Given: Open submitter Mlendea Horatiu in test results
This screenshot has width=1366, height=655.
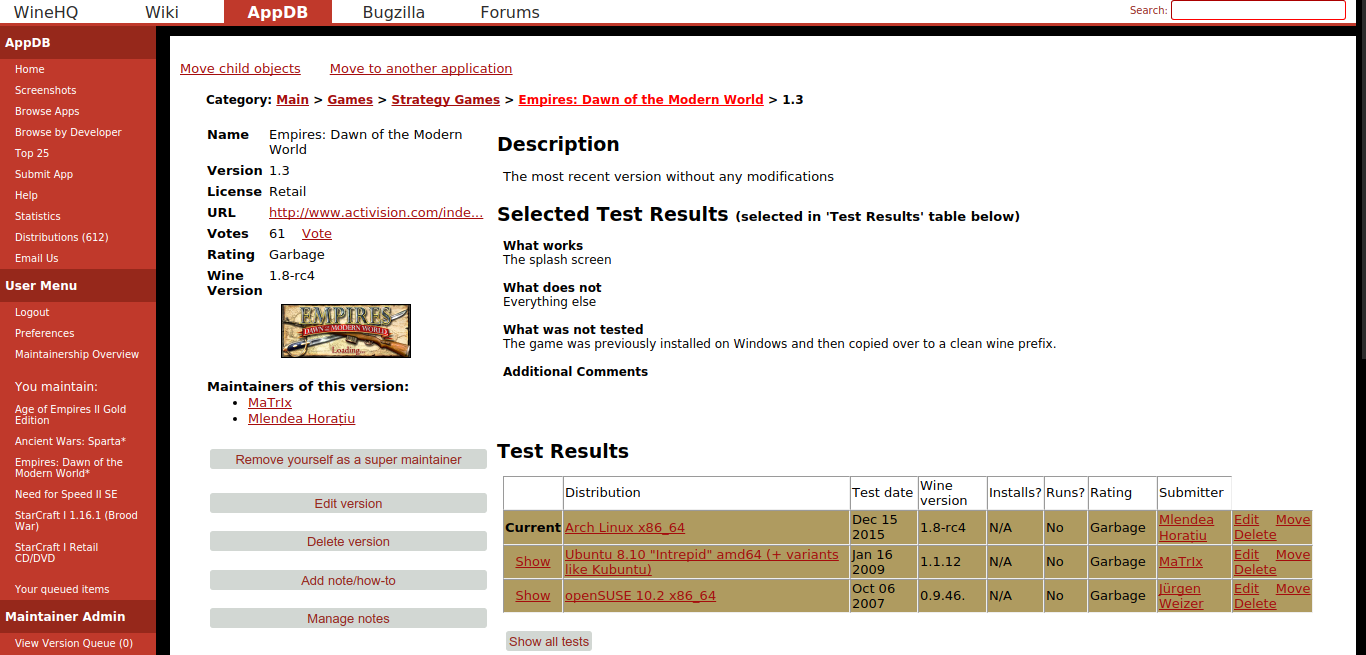Looking at the screenshot, I should tap(1186, 527).
